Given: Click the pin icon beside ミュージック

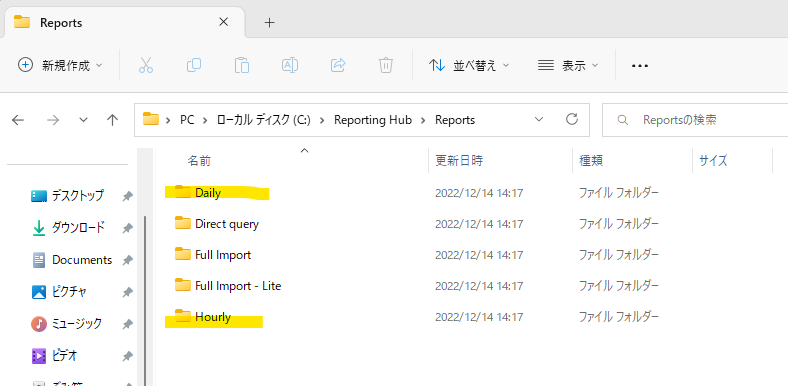Looking at the screenshot, I should [128, 325].
